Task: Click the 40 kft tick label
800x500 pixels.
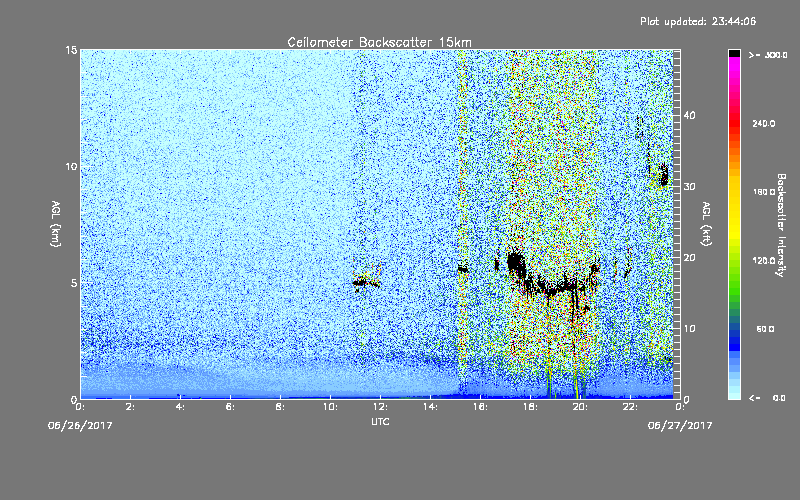Action: pyautogui.click(x=689, y=115)
